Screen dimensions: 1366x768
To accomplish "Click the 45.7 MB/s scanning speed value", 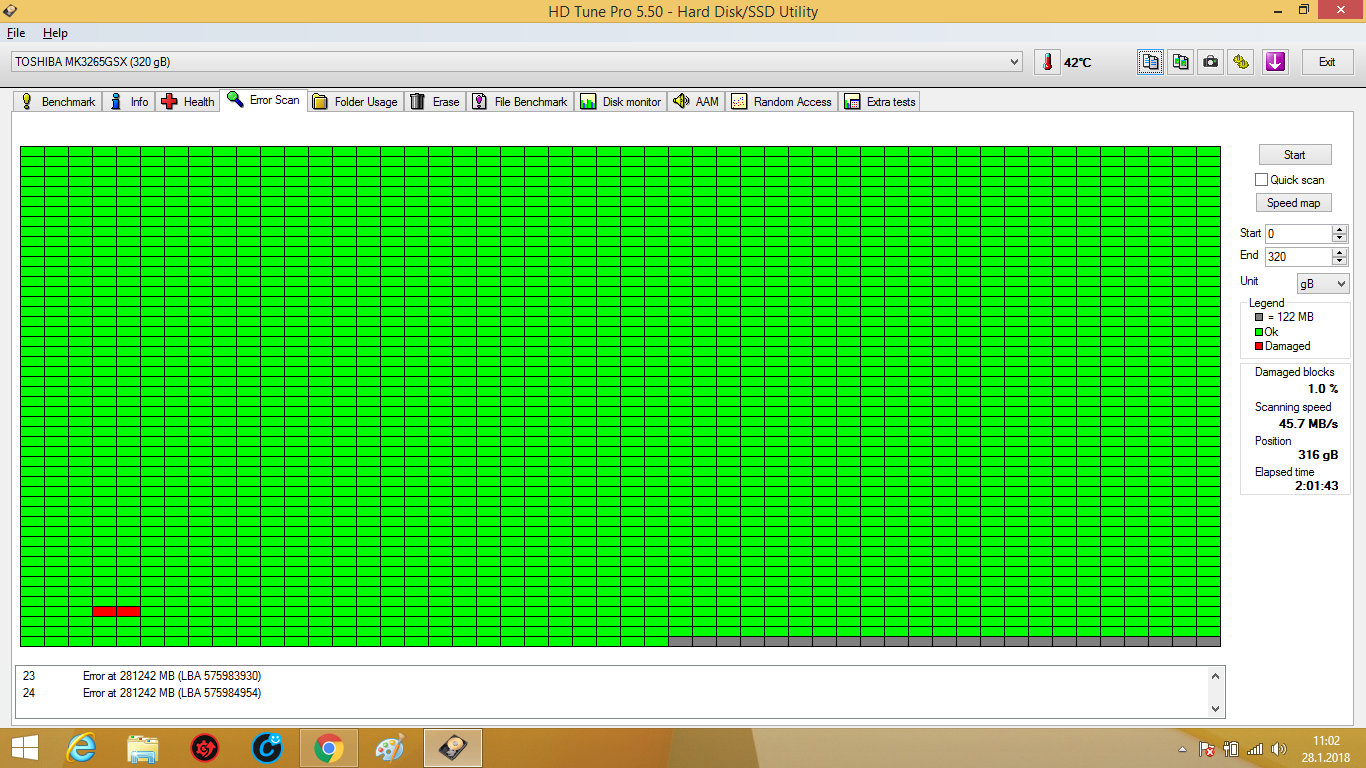I will (x=1308, y=424).
